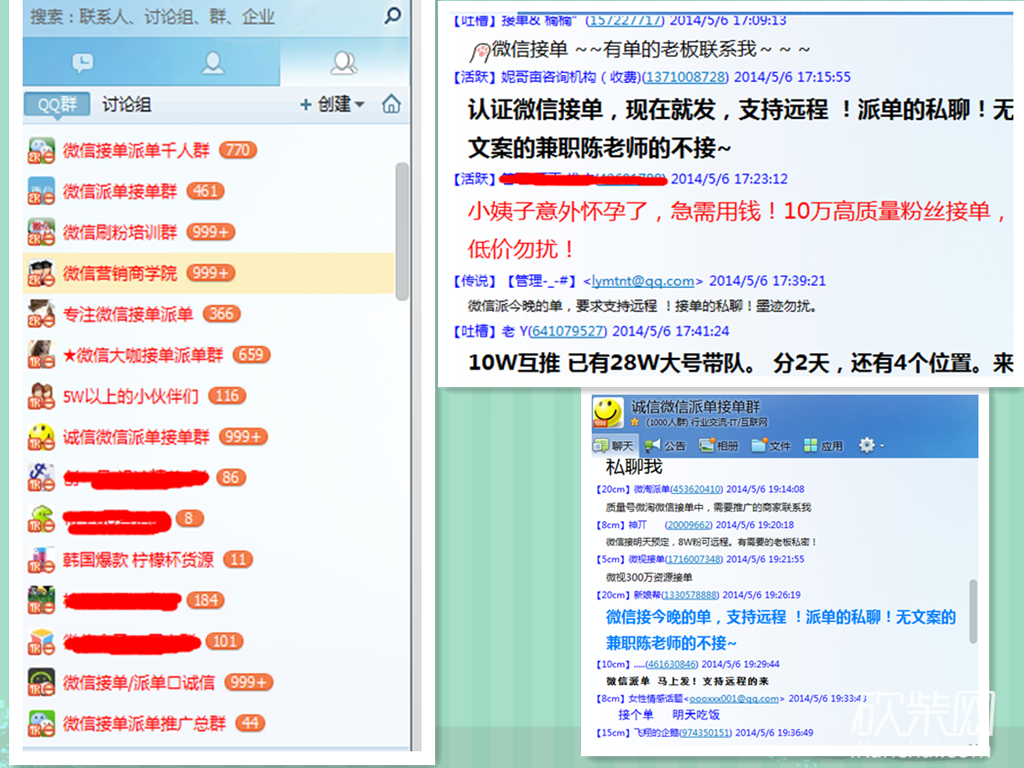Open 聊天 tab in chat window

pyautogui.click(x=614, y=446)
